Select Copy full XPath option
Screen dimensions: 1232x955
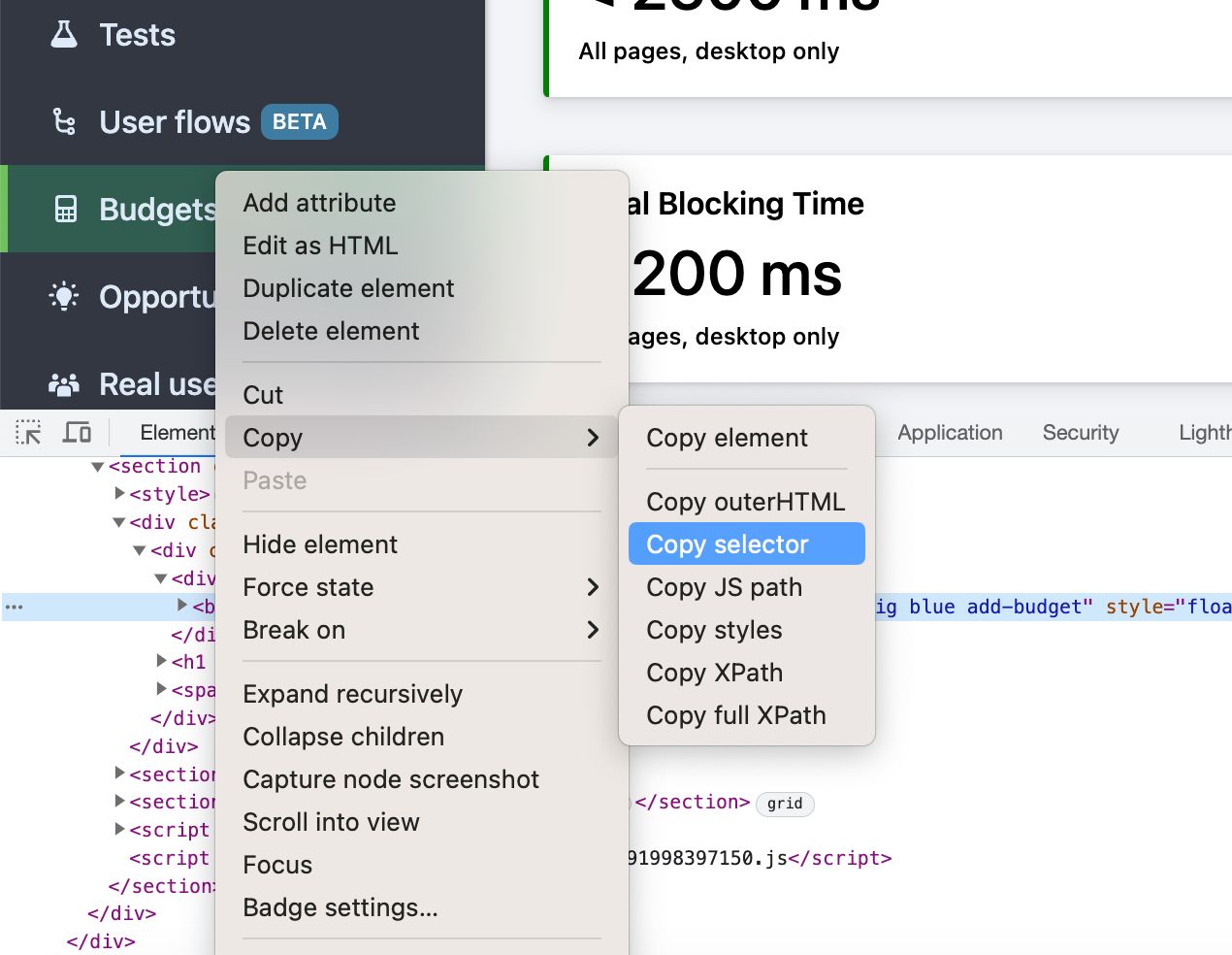click(x=735, y=715)
